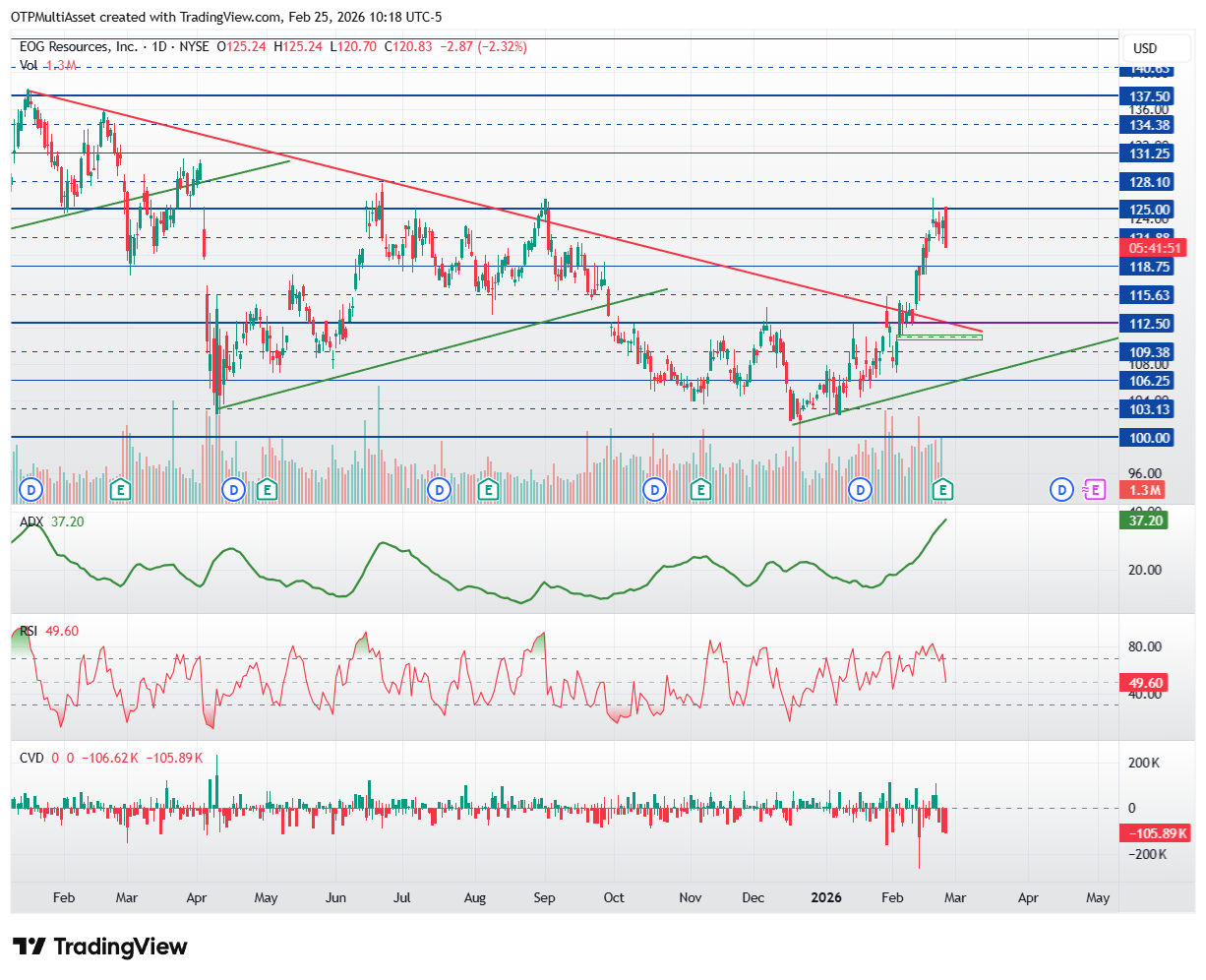Click the EOG Resources, Inc. symbol title
The height and width of the screenshot is (980, 1206).
[x=79, y=46]
